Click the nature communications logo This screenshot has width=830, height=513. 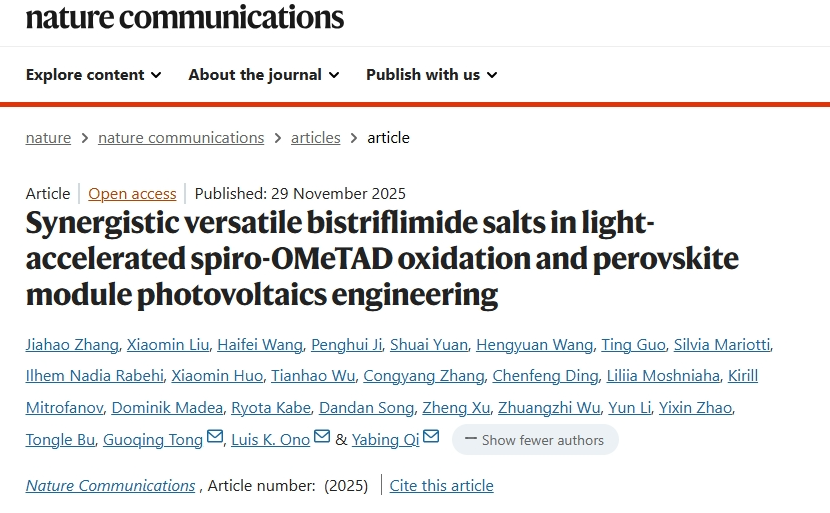point(185,16)
